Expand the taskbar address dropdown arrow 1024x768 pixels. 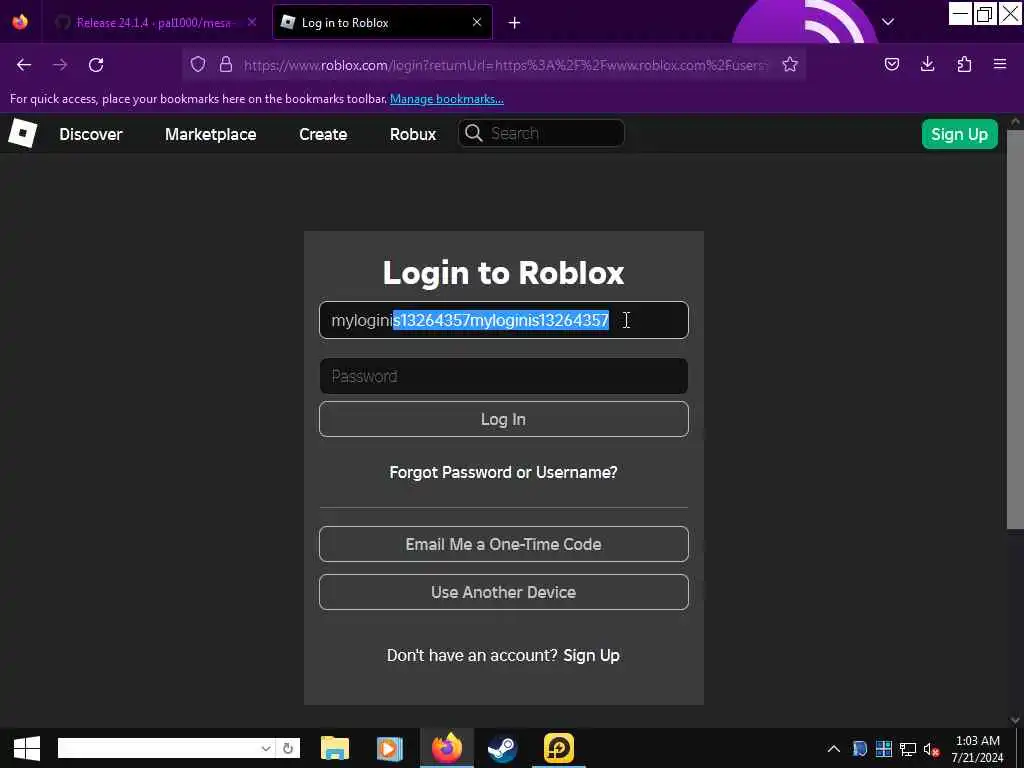(266, 748)
